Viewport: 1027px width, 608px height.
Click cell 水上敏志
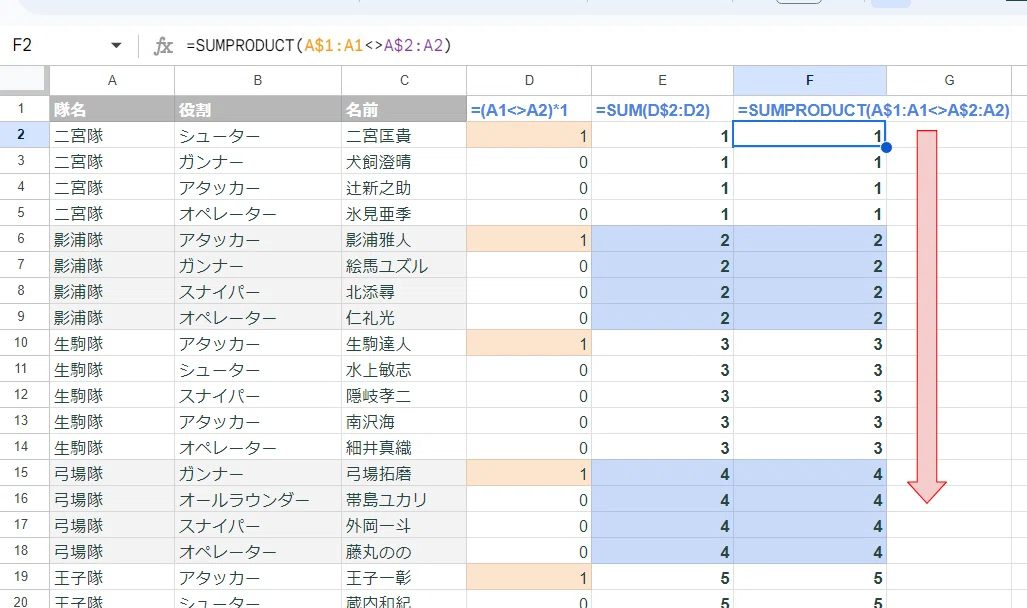pyautogui.click(x=404, y=370)
